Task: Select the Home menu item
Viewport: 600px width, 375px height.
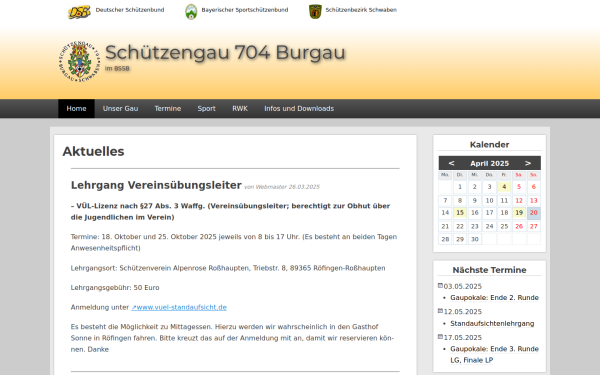Action: pos(76,109)
